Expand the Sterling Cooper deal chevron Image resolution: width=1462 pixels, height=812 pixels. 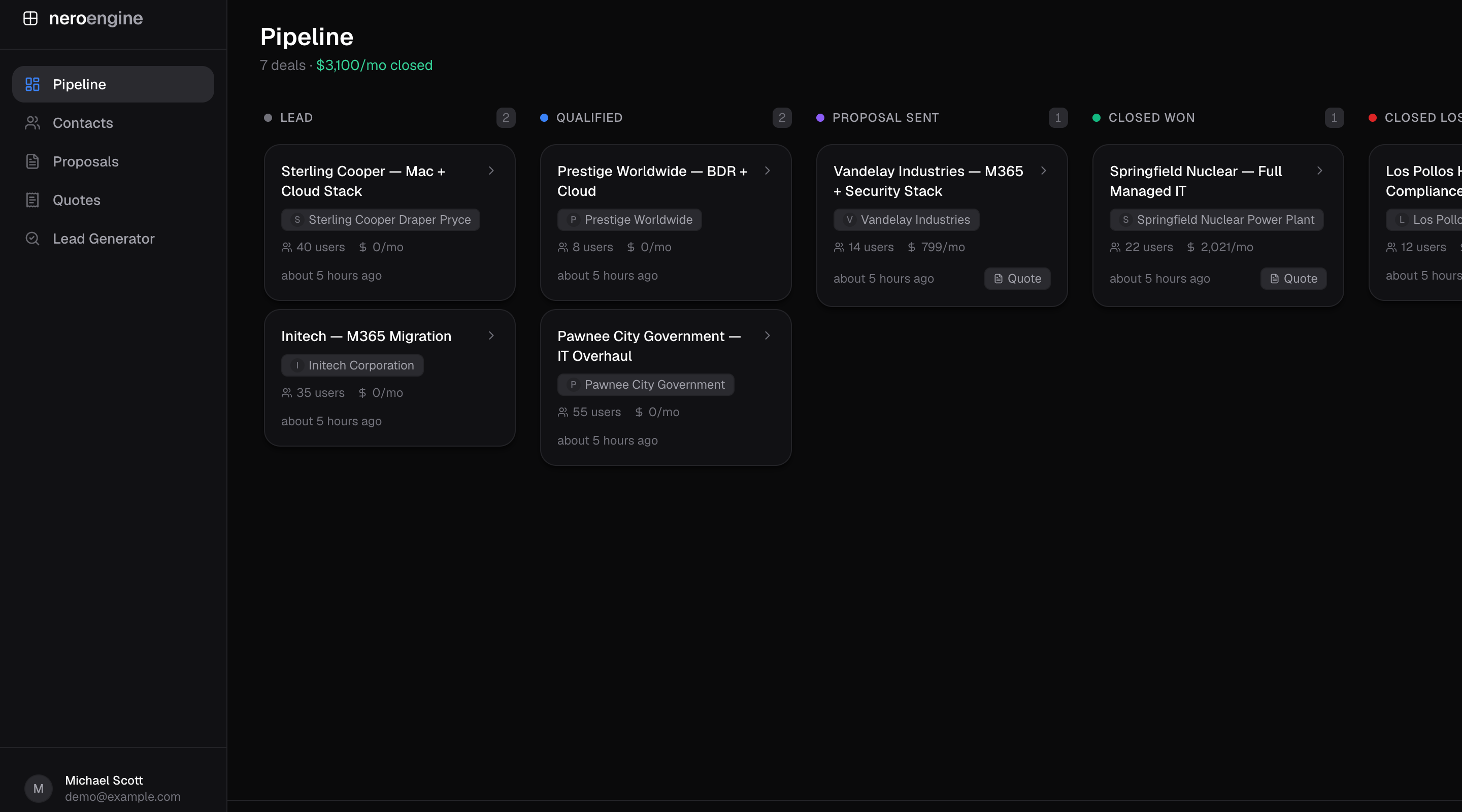coord(491,171)
